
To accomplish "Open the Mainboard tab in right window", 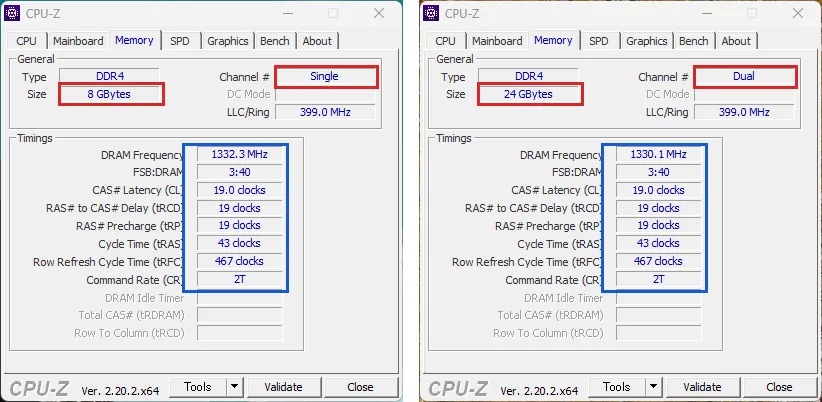I will pyautogui.click(x=497, y=41).
